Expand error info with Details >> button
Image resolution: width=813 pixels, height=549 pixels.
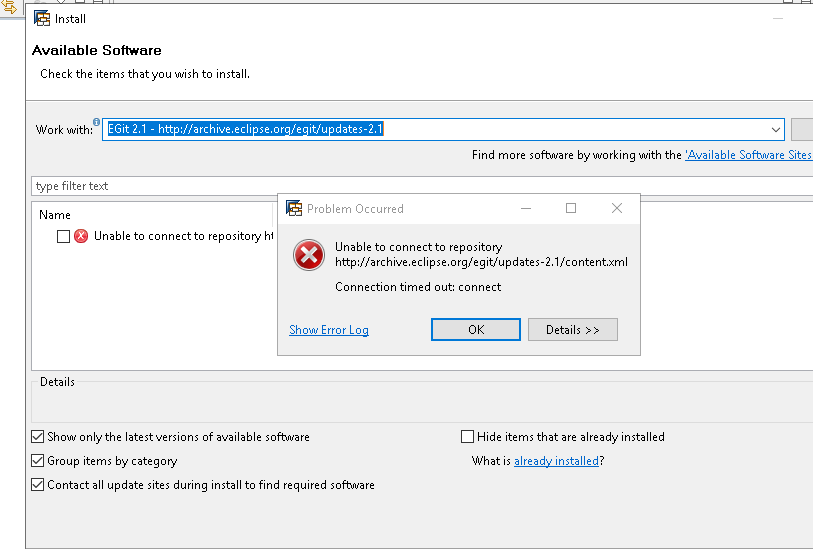tap(572, 329)
